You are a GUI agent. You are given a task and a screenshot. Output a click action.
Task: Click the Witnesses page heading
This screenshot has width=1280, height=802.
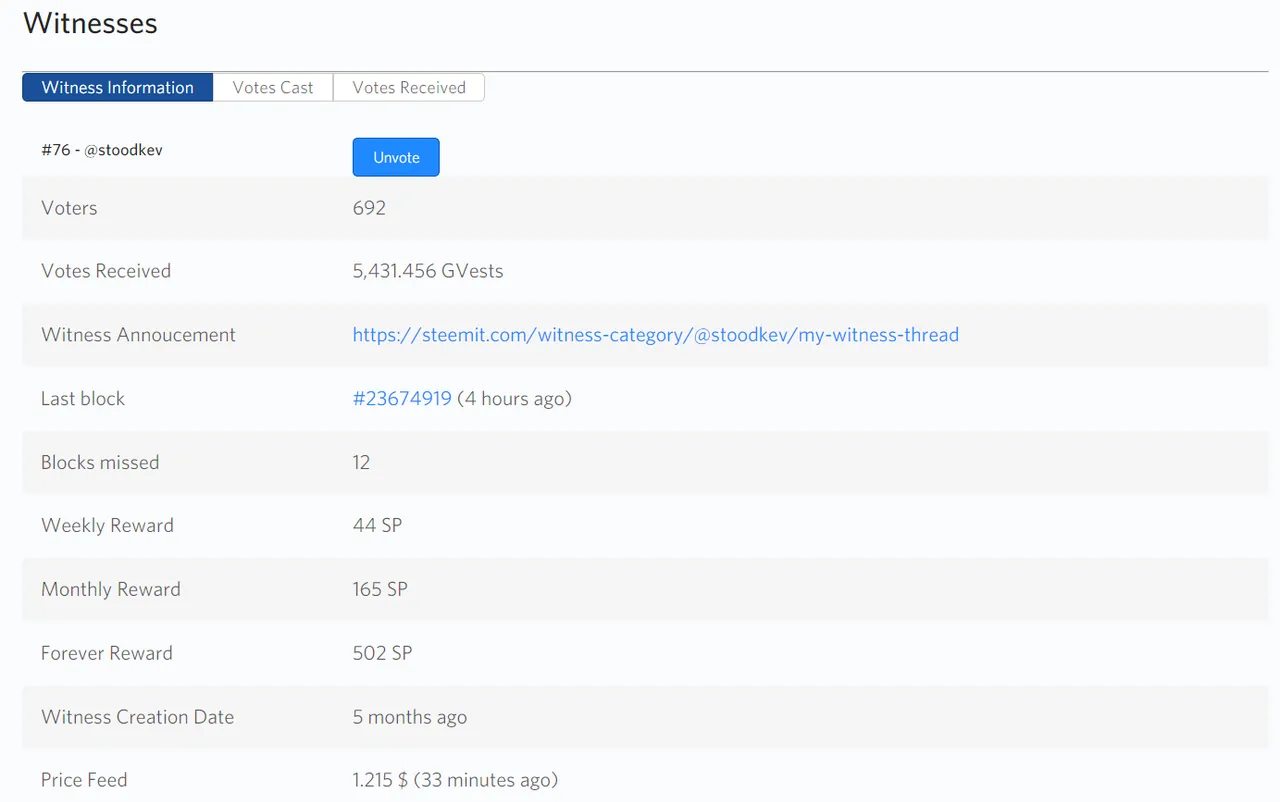[x=90, y=23]
